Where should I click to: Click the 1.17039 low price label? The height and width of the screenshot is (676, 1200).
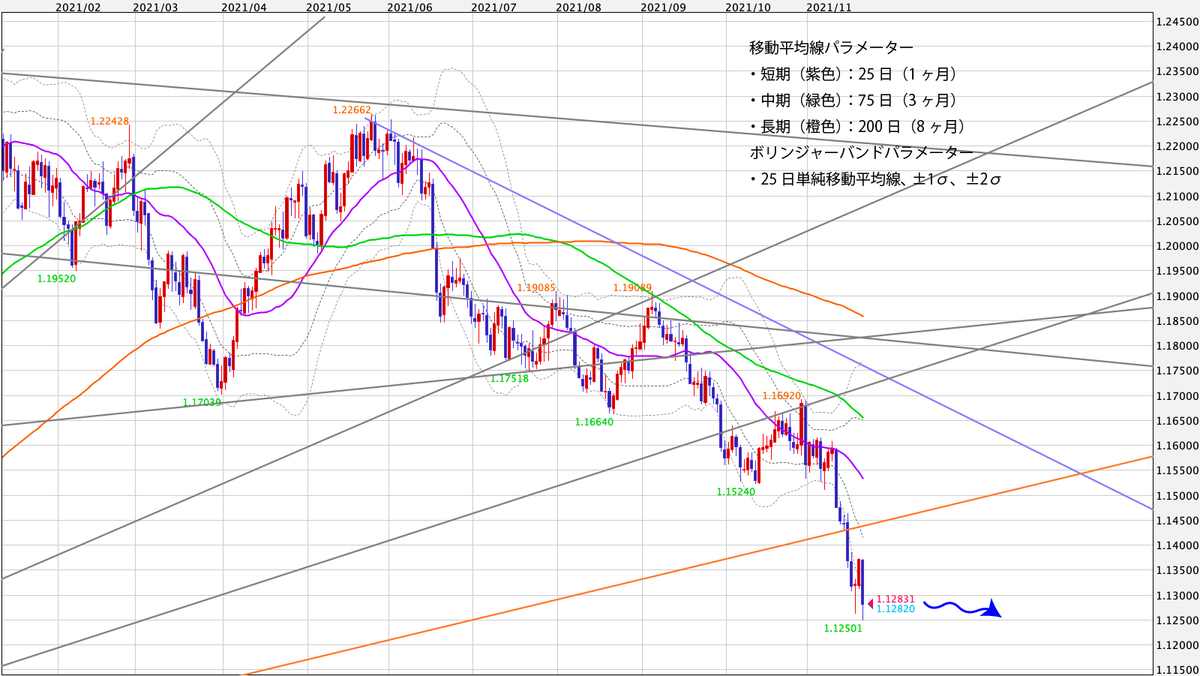202,402
